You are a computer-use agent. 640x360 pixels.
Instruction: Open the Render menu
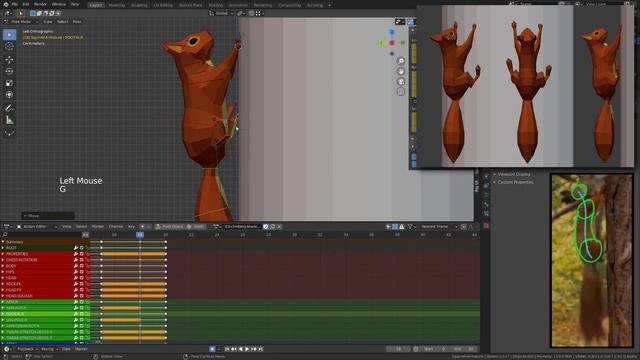40,4
